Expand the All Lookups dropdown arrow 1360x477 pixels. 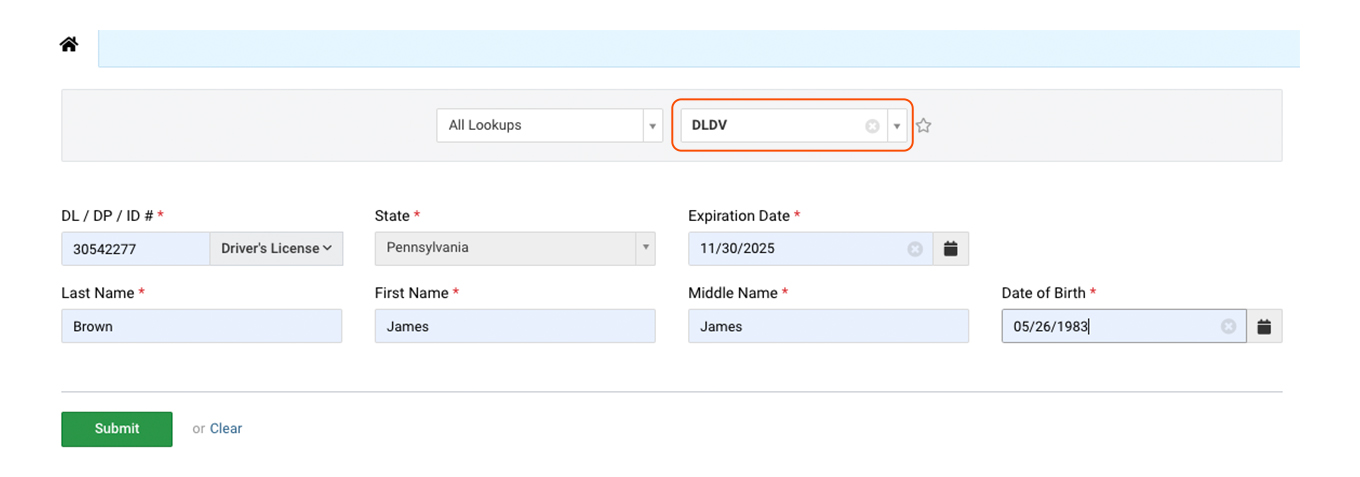(x=653, y=126)
